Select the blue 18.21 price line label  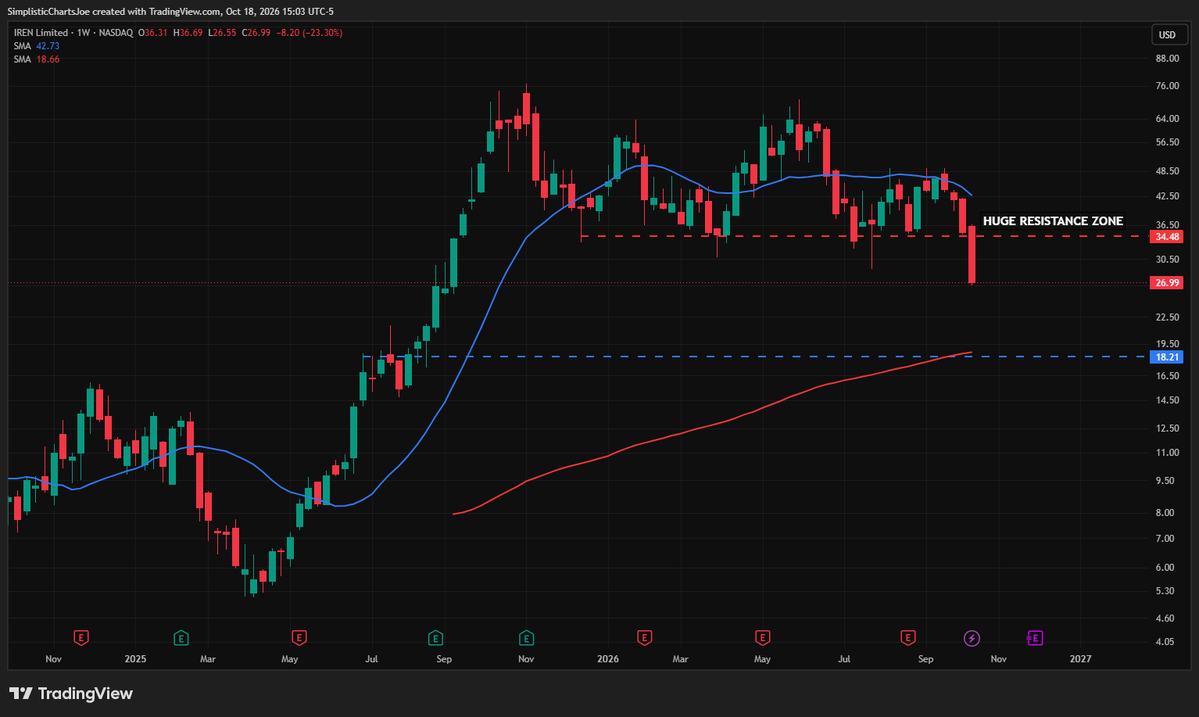pos(1167,357)
